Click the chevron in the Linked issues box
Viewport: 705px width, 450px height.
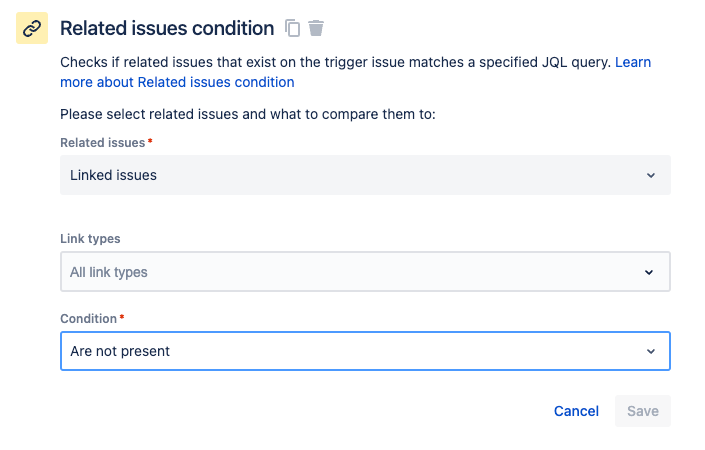[650, 175]
